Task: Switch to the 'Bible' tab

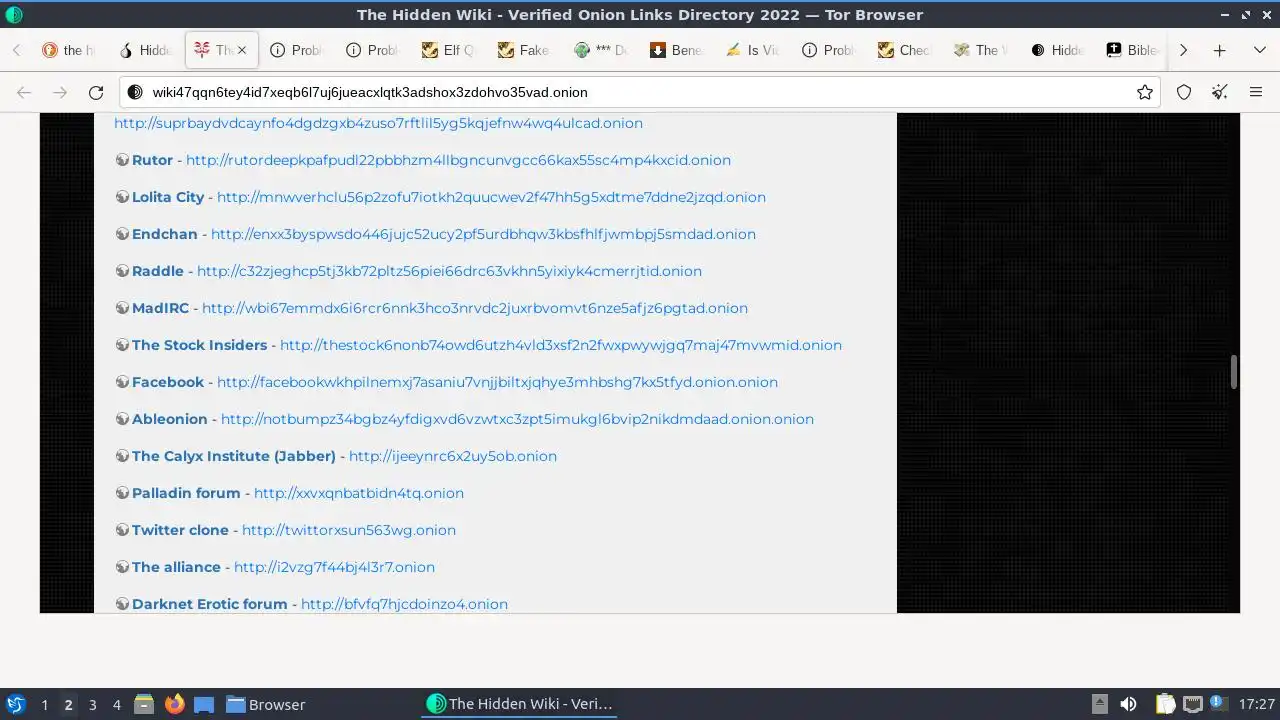Action: point(1132,50)
